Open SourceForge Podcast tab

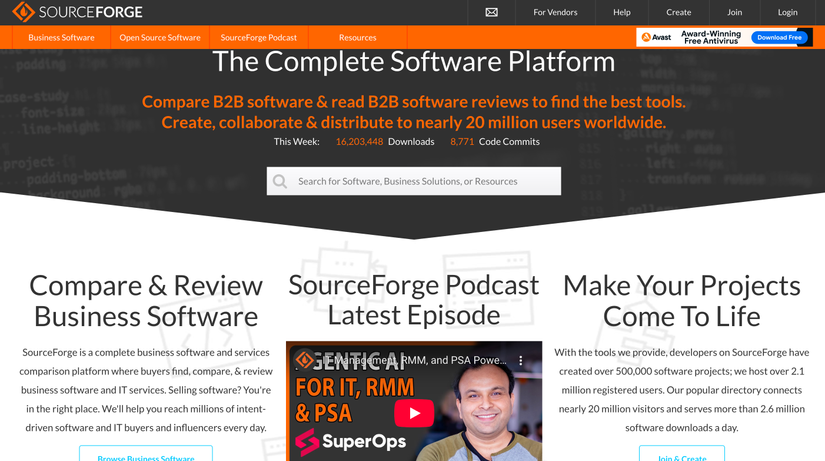[259, 37]
